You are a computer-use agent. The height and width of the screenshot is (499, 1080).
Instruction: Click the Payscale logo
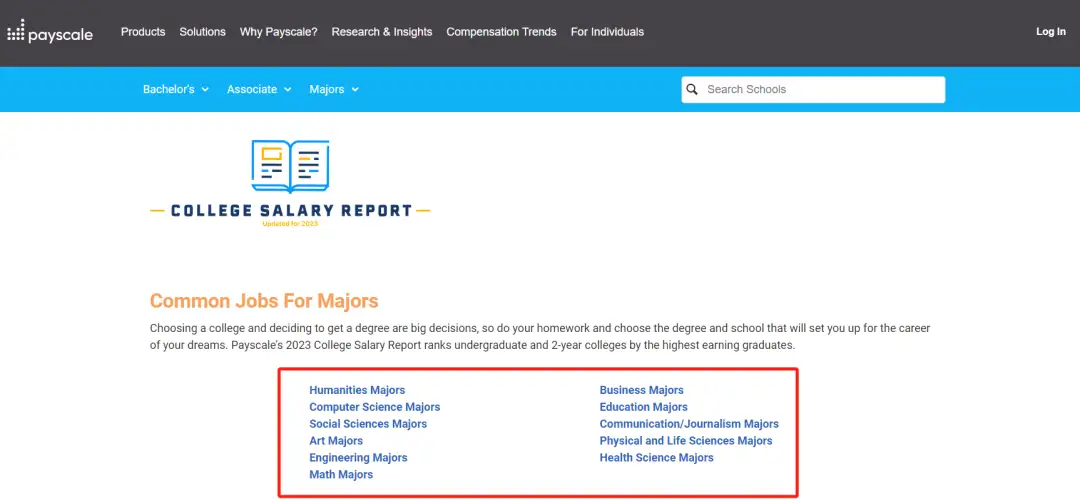(50, 32)
